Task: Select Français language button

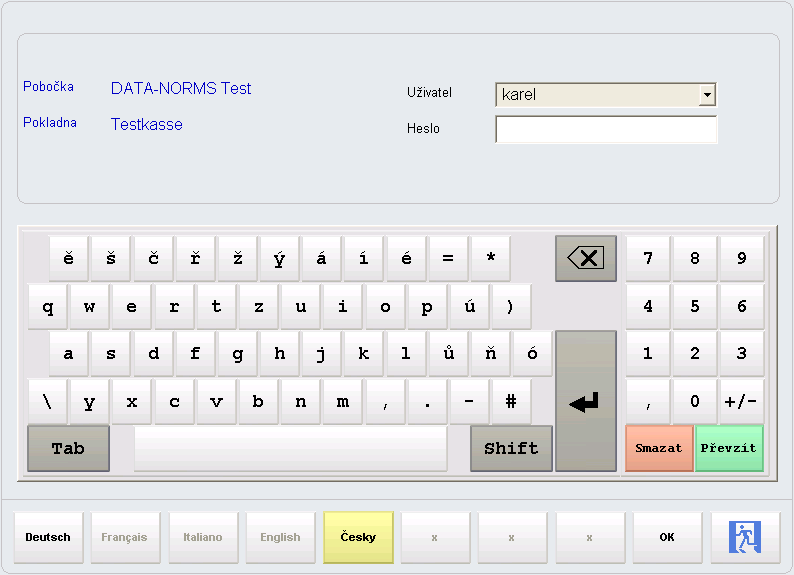Action: (125, 537)
